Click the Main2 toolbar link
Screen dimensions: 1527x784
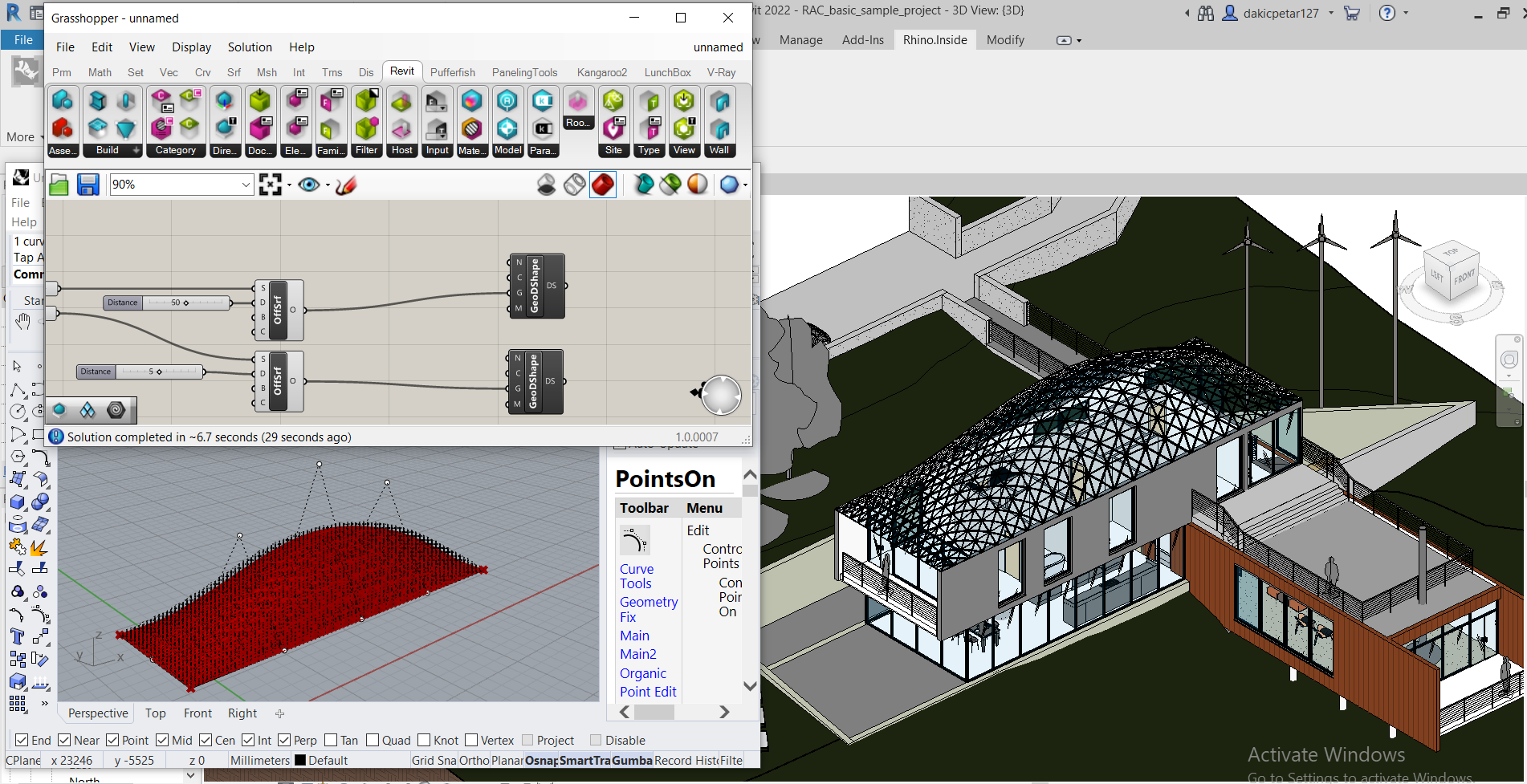[638, 654]
